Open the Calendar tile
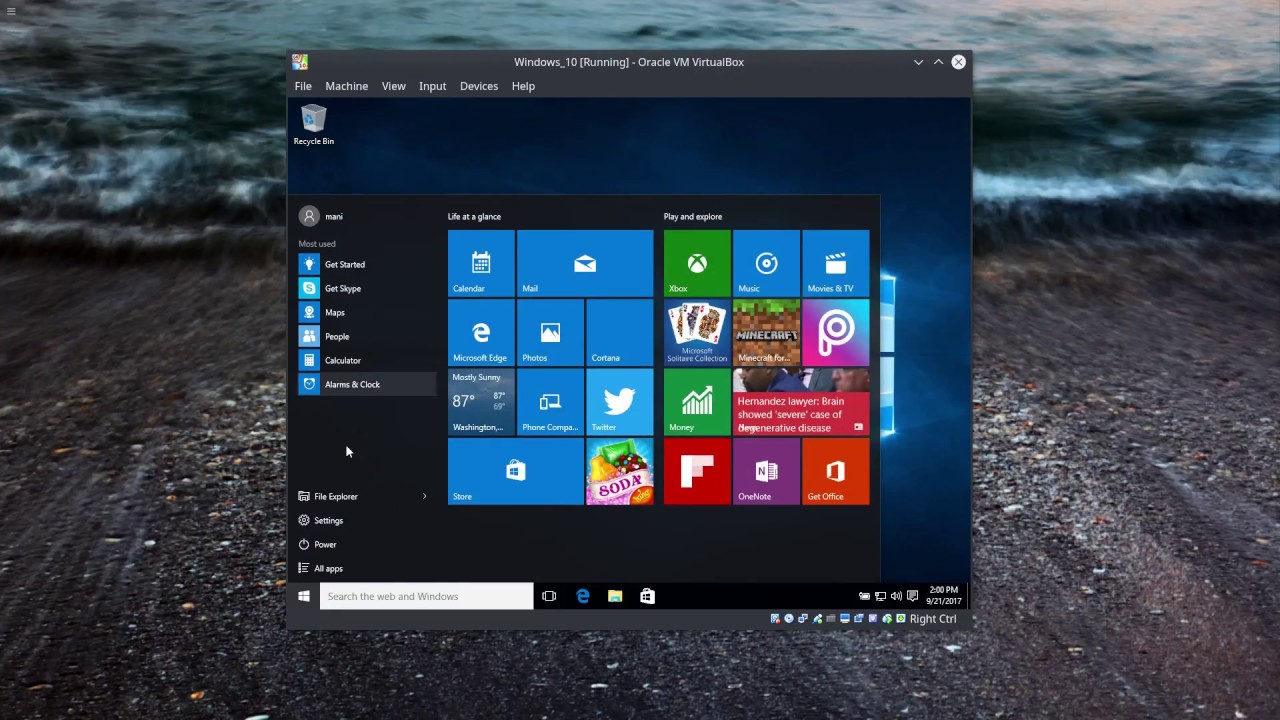 pyautogui.click(x=481, y=263)
